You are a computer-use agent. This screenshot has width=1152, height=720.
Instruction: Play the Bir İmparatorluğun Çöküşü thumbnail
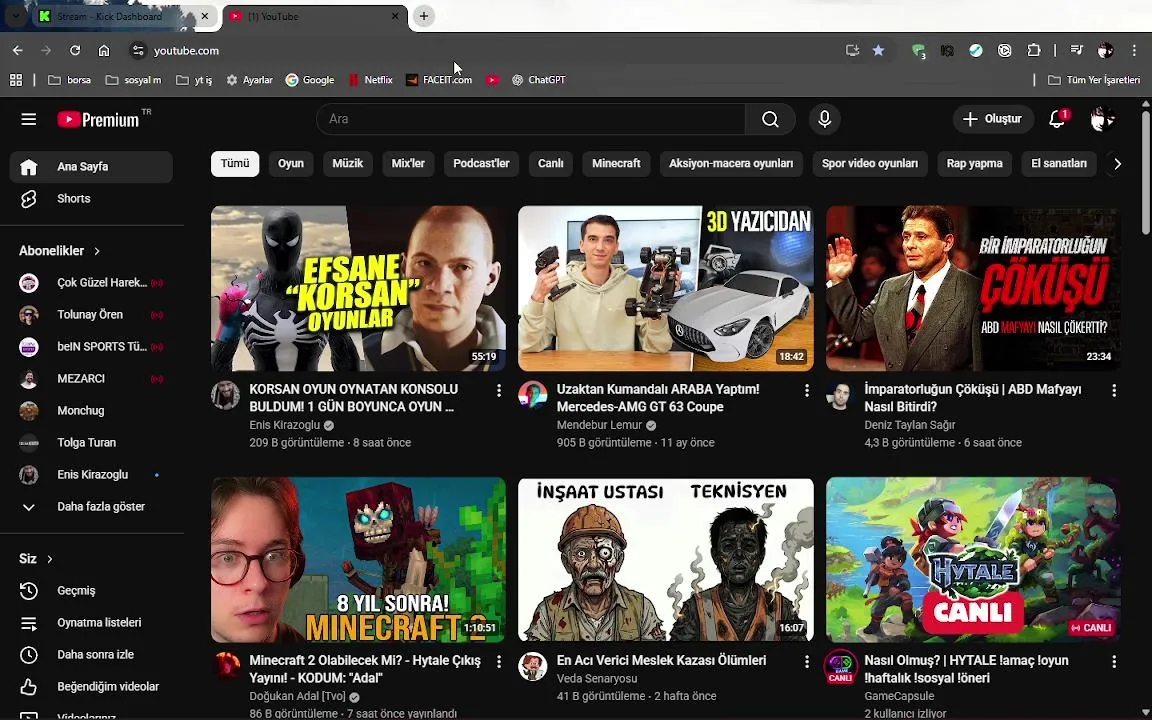coord(973,288)
